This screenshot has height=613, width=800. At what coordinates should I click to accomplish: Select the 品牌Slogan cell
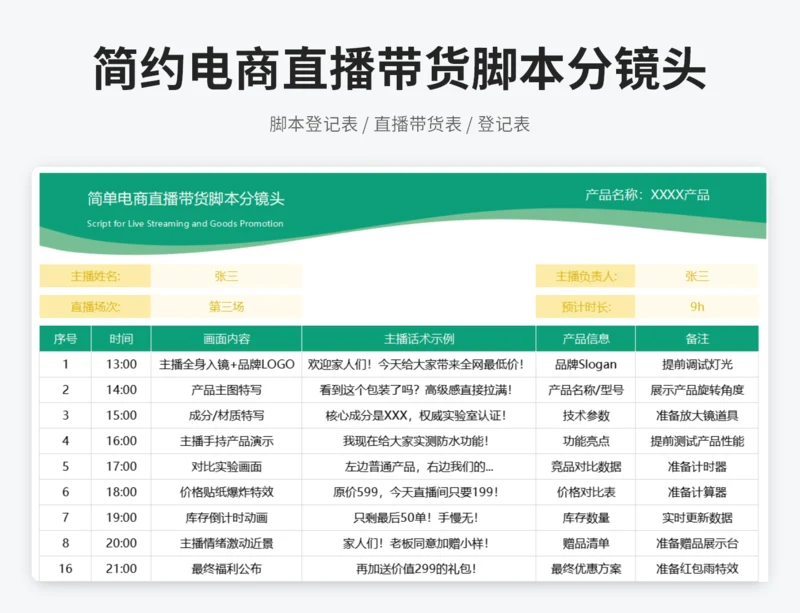tap(586, 364)
